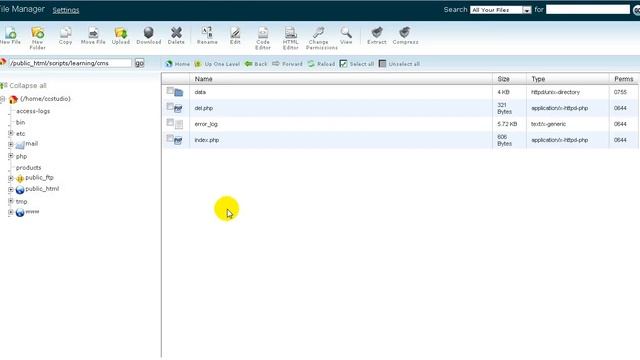Sort by the Name column header
Viewport: 640px width, 360px height.
tap(203, 79)
